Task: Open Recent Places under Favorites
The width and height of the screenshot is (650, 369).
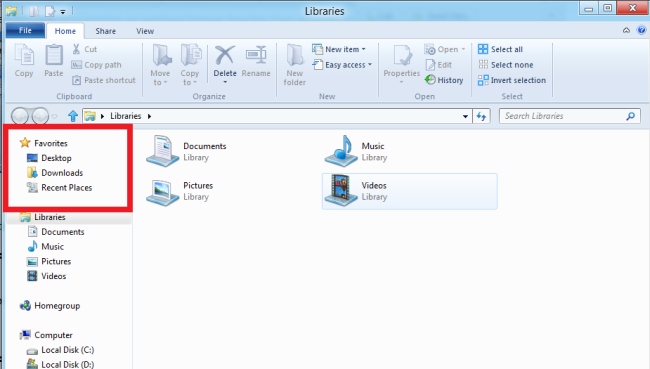Action: [60, 188]
